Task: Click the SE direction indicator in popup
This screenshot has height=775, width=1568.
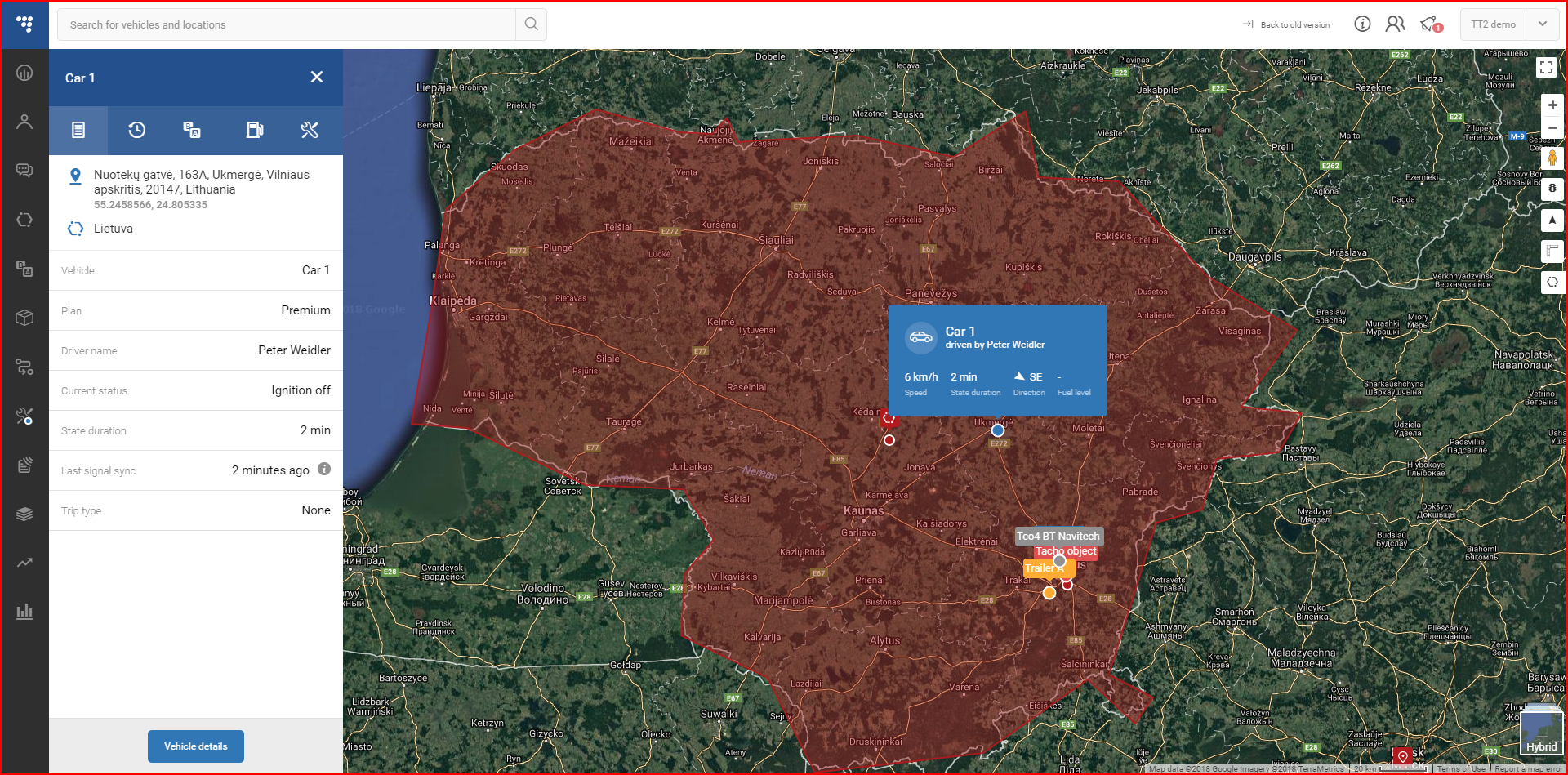Action: (x=1028, y=376)
